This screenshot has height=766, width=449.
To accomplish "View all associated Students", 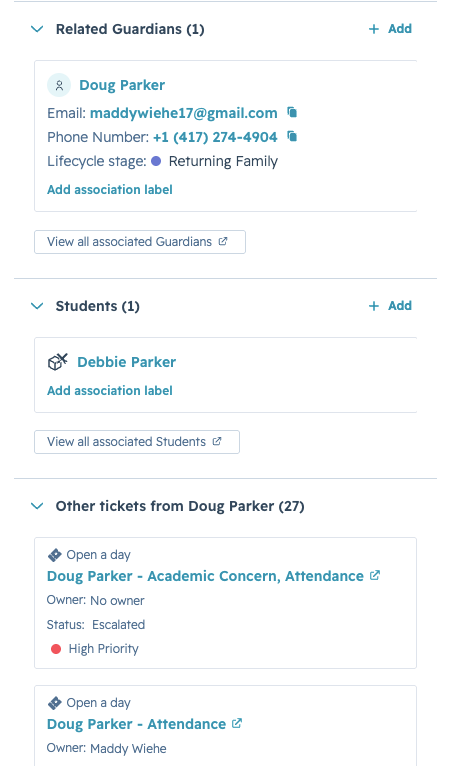I will pos(137,442).
